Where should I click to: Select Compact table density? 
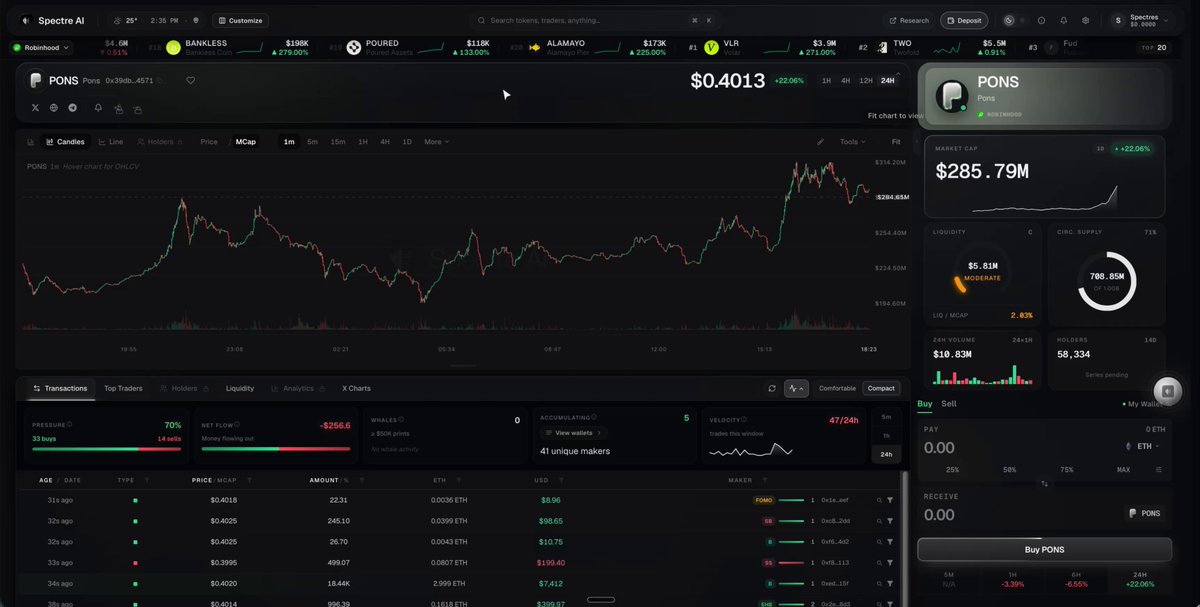click(x=881, y=388)
